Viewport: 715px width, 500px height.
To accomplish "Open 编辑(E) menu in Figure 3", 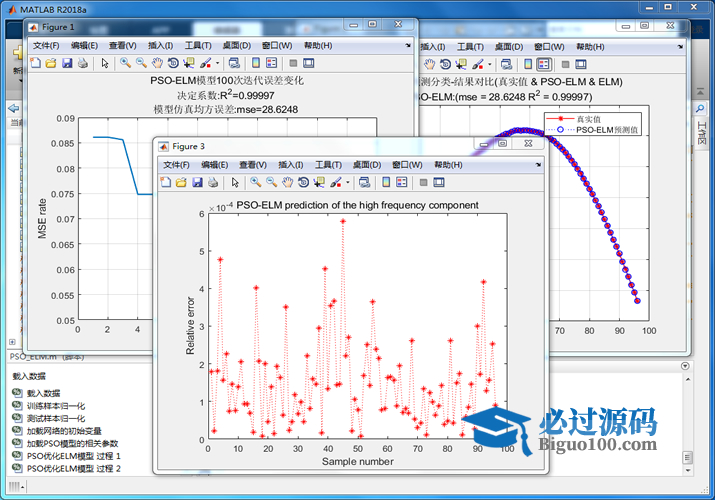I will pos(214,165).
